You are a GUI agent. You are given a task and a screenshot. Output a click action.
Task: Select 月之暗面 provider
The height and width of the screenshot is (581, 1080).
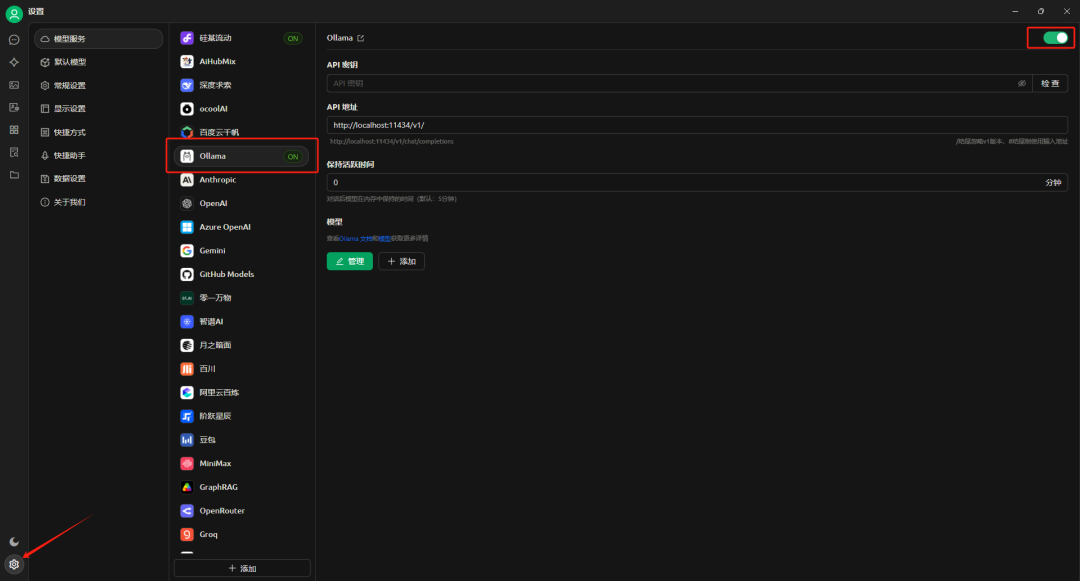[241, 345]
